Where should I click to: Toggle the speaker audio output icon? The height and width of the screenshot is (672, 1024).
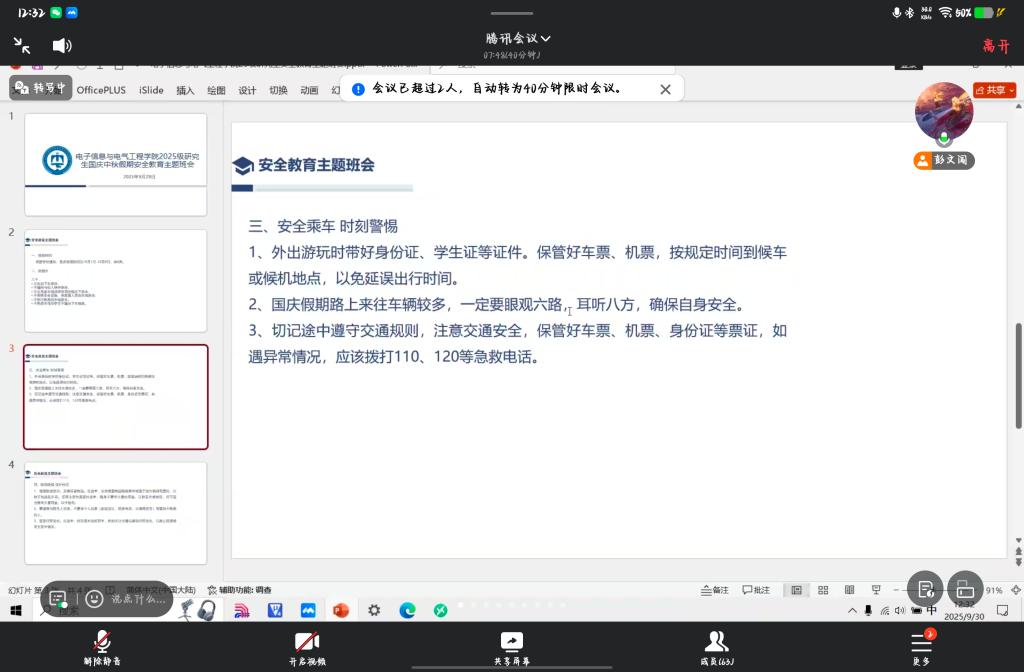point(62,45)
